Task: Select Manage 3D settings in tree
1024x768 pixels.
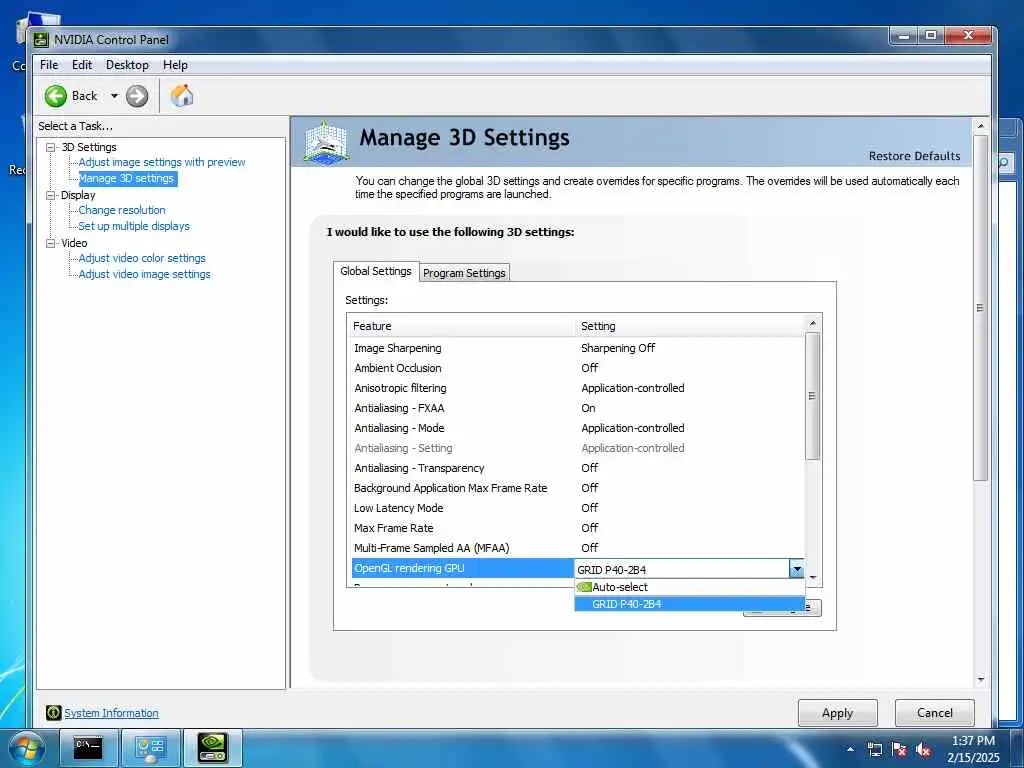Action: click(x=127, y=178)
